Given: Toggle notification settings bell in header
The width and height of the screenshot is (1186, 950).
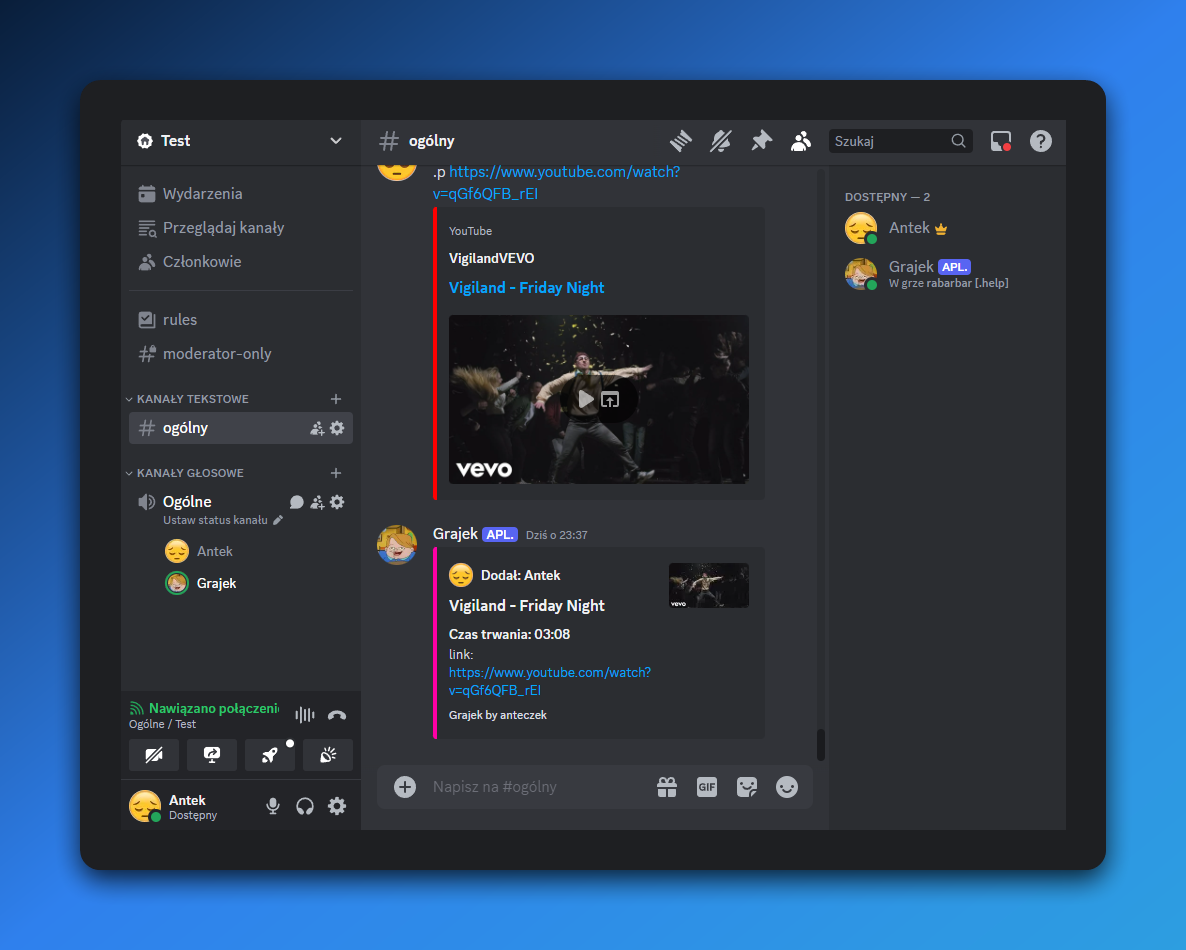Looking at the screenshot, I should [x=721, y=141].
